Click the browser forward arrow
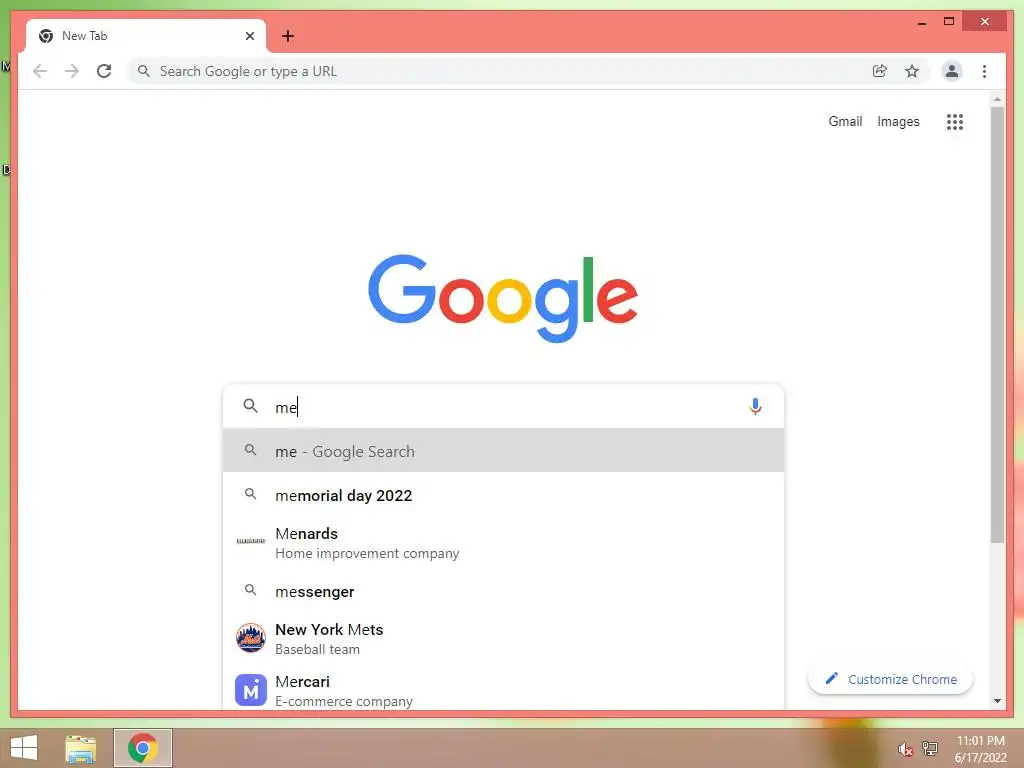1024x768 pixels. coord(72,71)
